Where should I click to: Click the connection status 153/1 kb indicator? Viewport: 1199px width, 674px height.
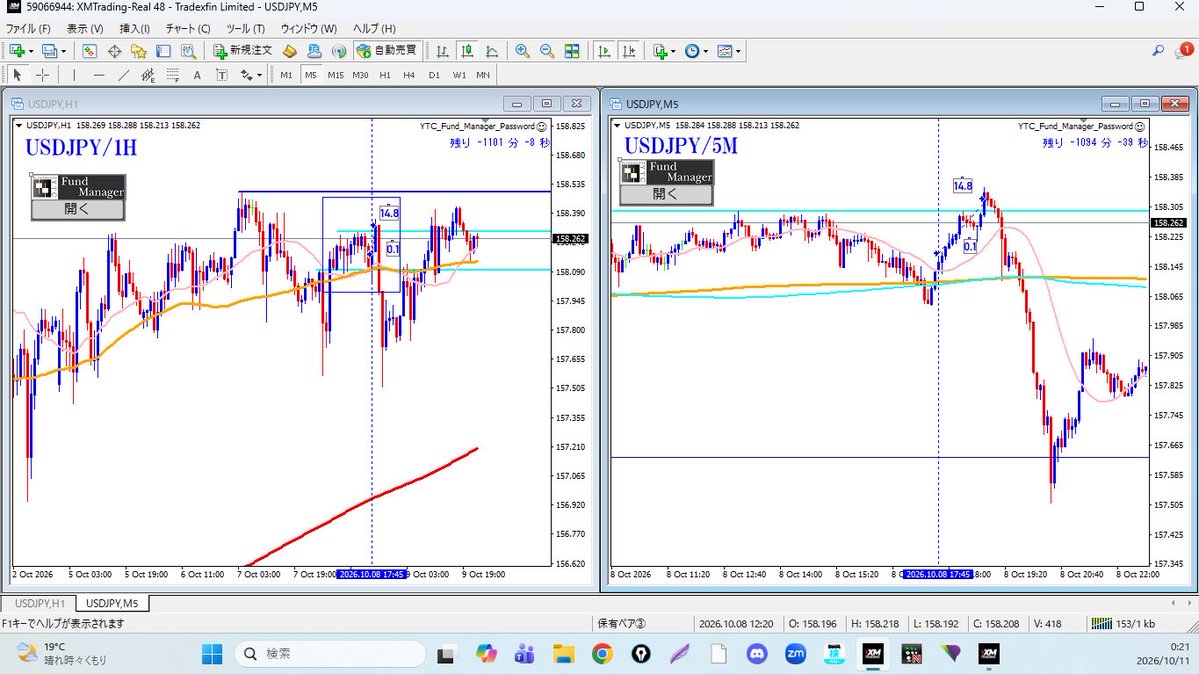coord(1123,624)
